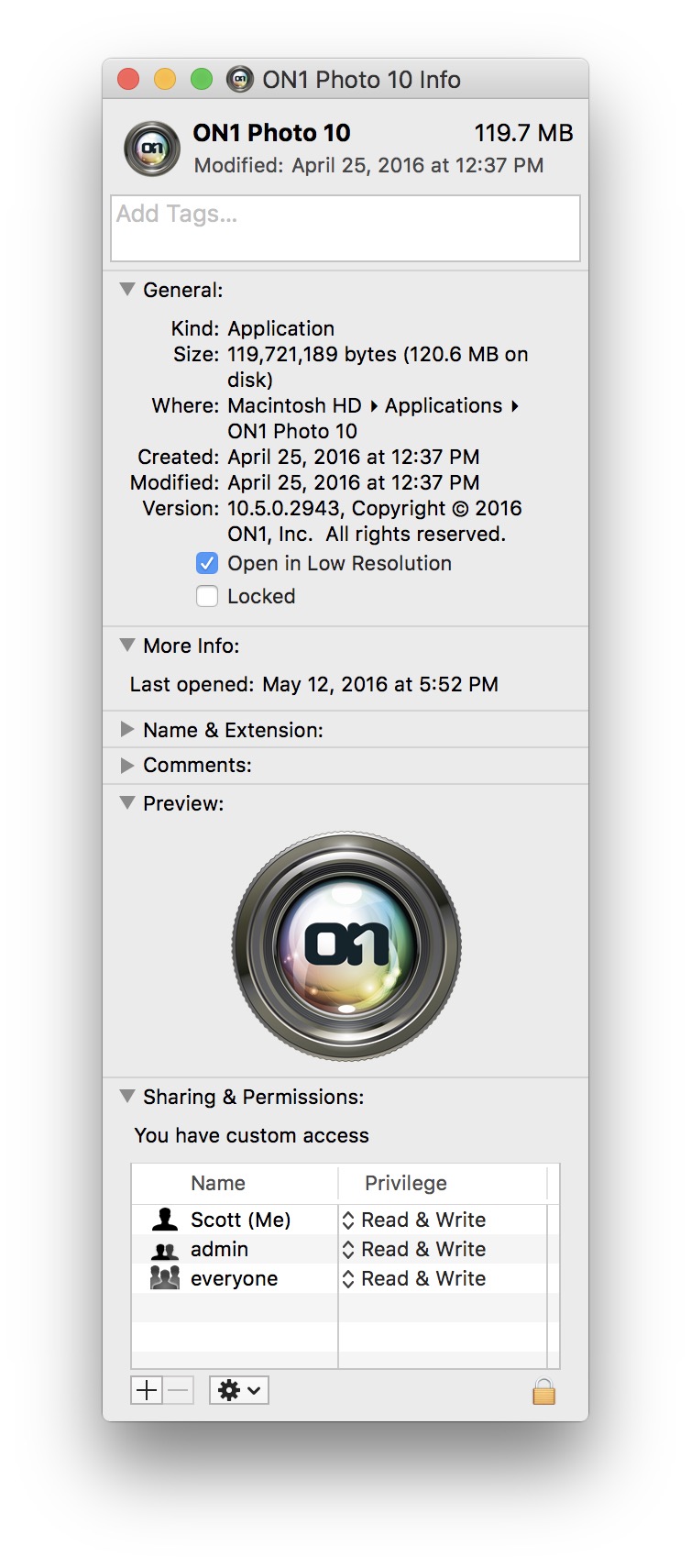Open the gear action menu
This screenshot has width=691, height=1568.
pyautogui.click(x=239, y=1390)
